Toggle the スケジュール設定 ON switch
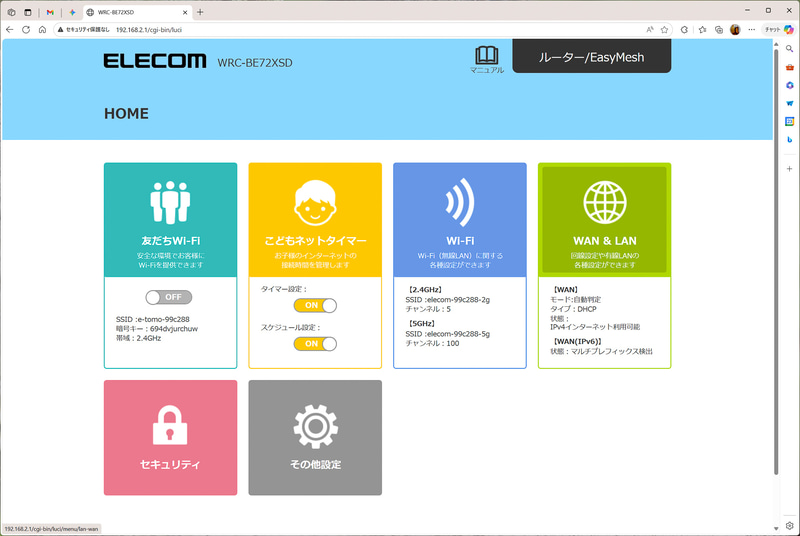 tap(315, 344)
